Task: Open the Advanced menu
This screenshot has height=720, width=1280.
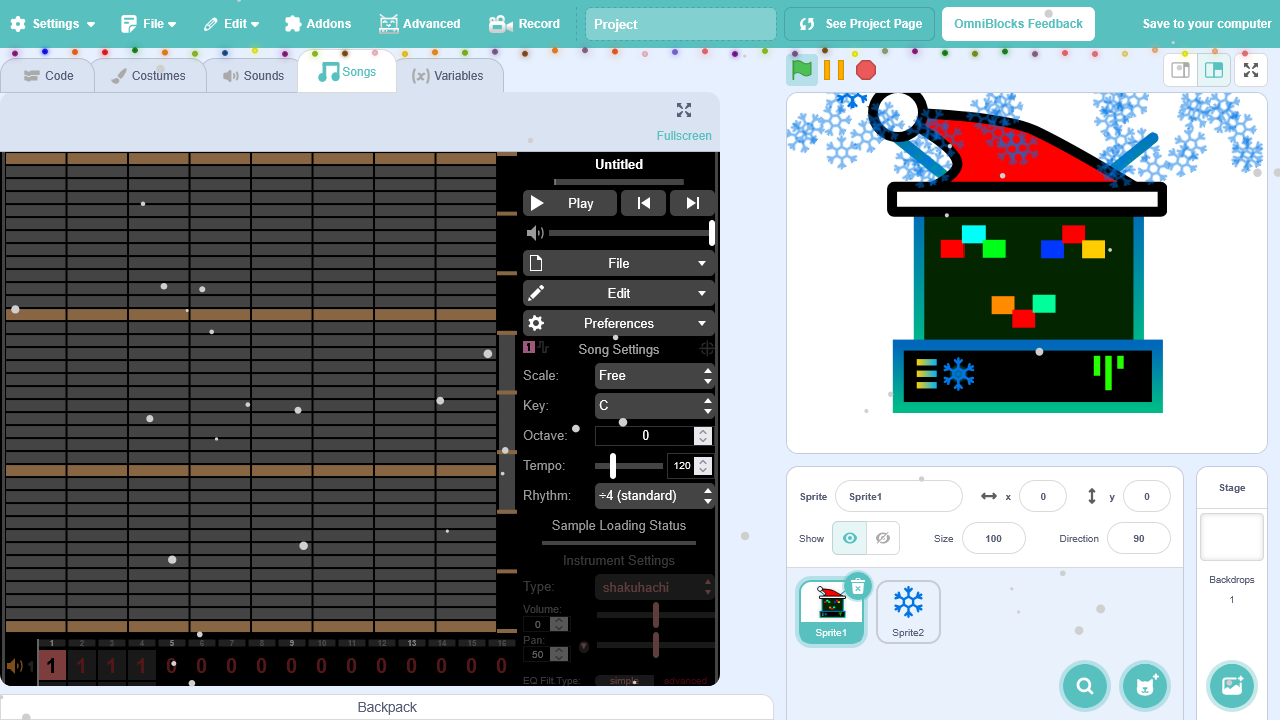Action: pyautogui.click(x=420, y=24)
